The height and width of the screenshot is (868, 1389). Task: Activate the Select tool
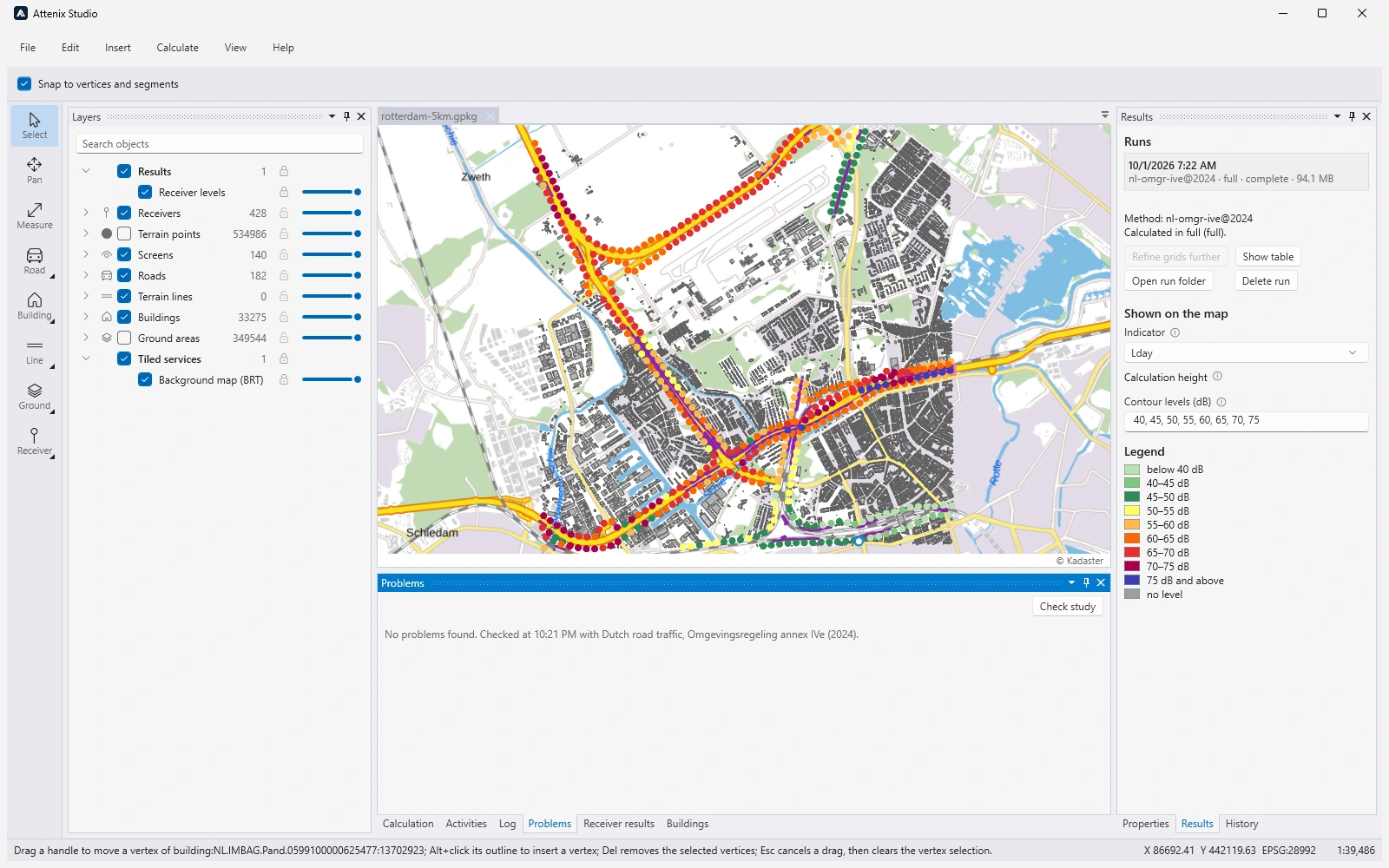tap(35, 126)
